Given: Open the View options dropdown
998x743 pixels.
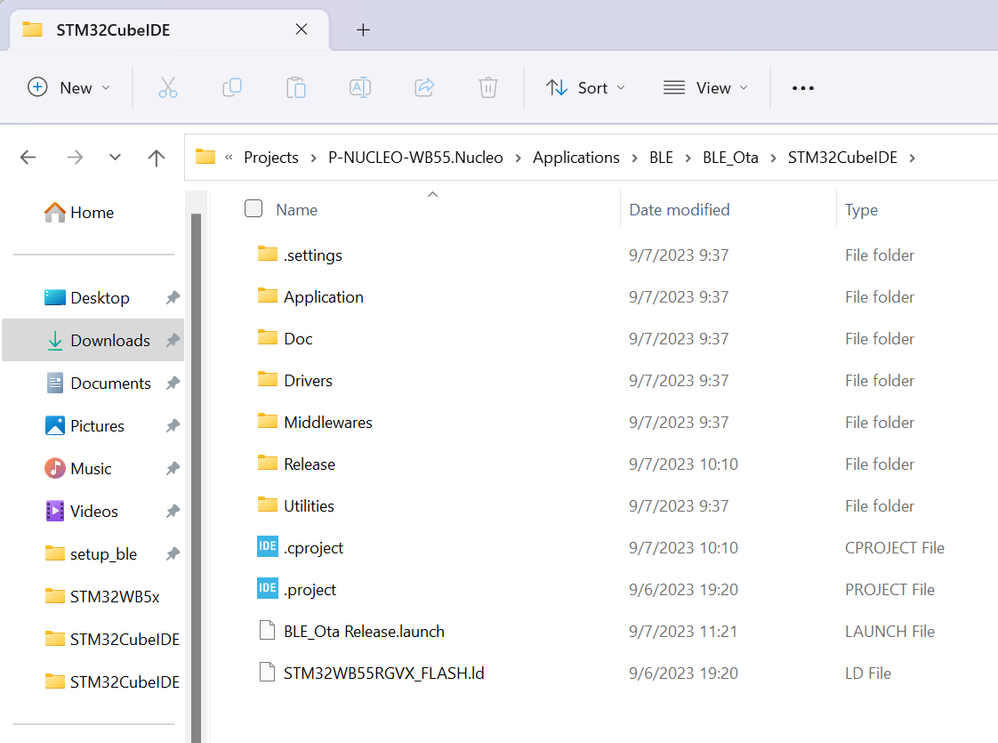Looking at the screenshot, I should pos(706,88).
